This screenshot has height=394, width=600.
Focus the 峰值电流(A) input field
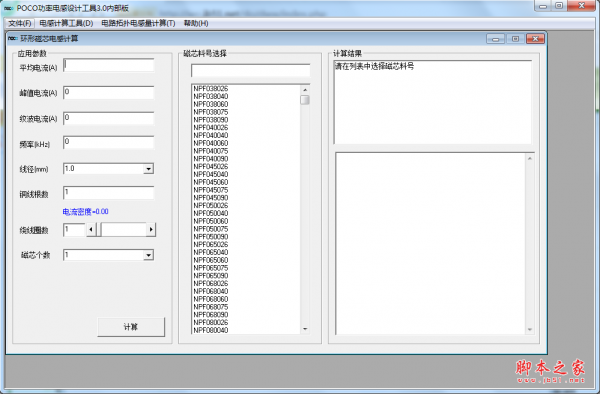pyautogui.click(x=109, y=93)
